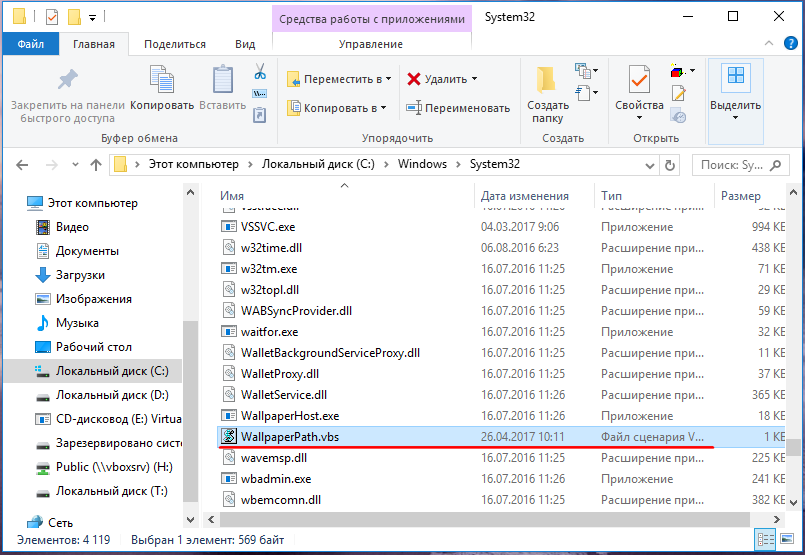
Task: Click navigation pane scroll down arrow
Action: tap(190, 520)
